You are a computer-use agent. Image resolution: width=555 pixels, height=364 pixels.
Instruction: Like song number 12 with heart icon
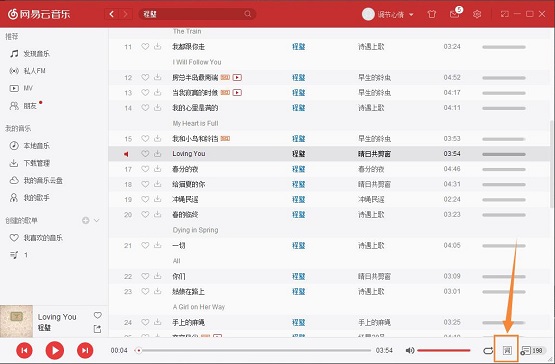tap(145, 77)
